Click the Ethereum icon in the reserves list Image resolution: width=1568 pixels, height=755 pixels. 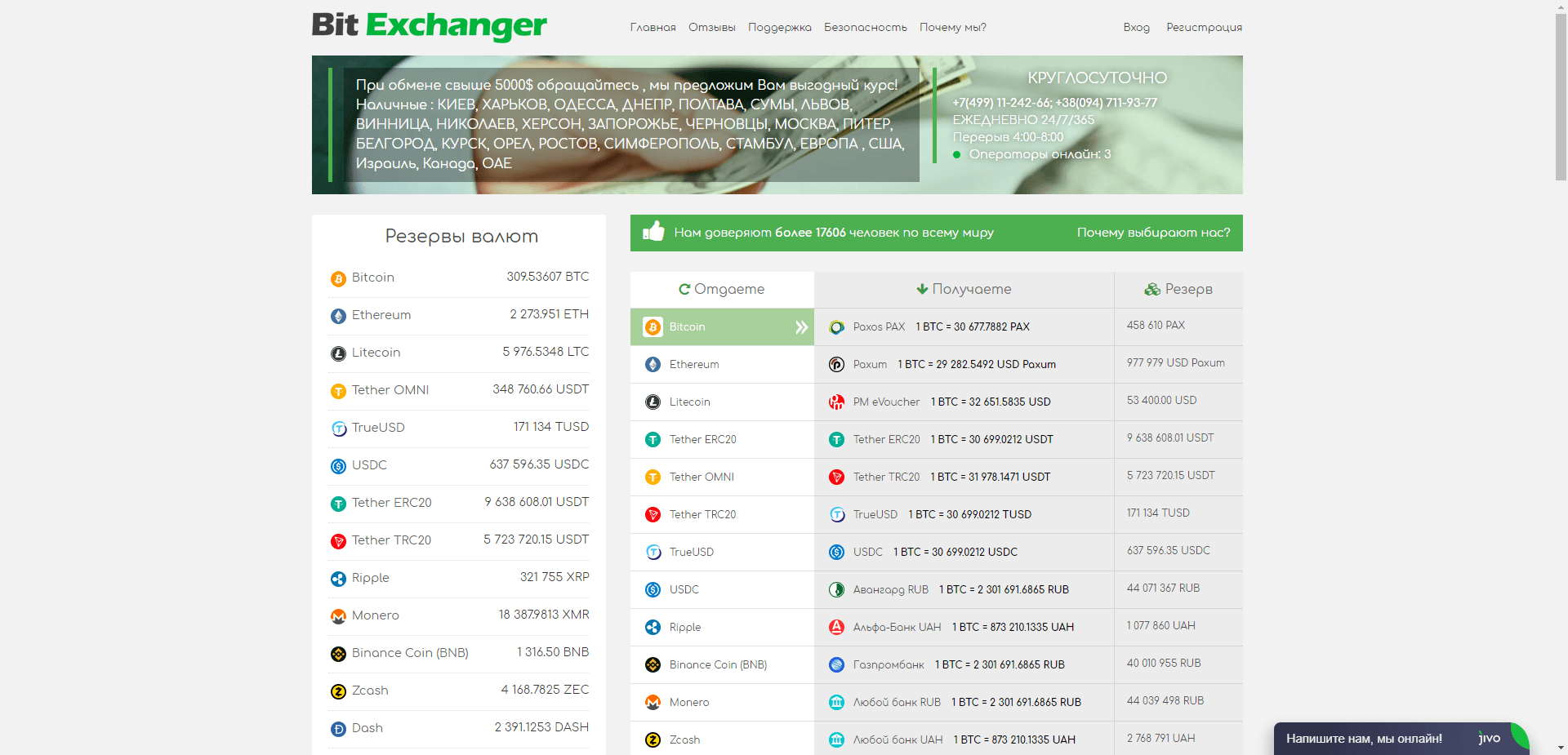tap(337, 315)
